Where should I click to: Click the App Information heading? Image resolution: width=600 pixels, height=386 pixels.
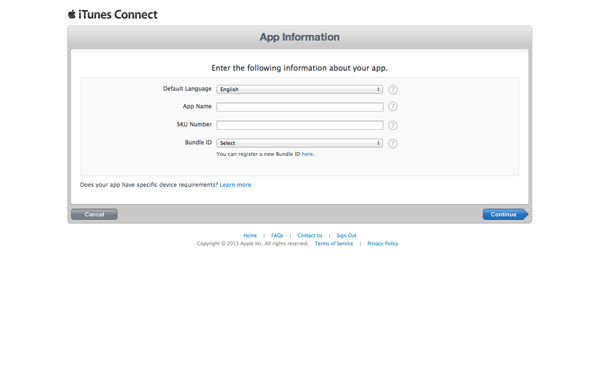(300, 37)
